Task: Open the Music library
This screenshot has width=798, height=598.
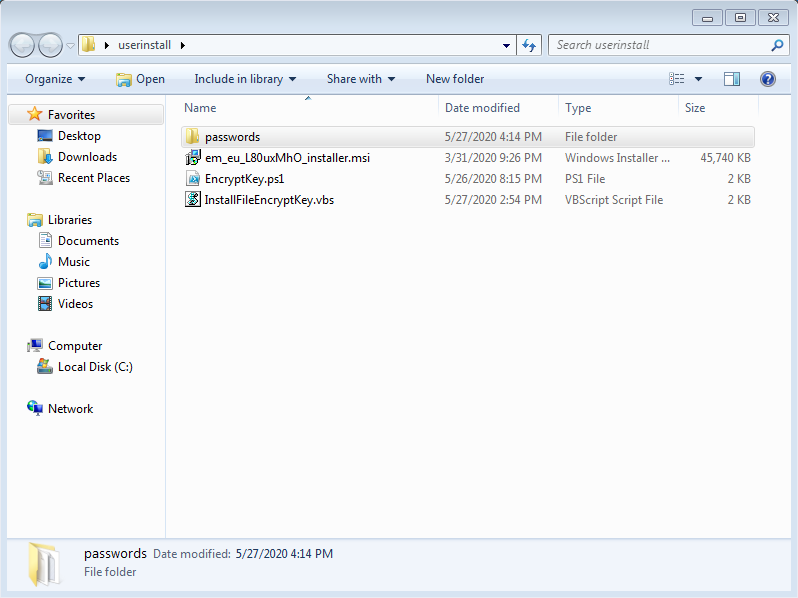Action: (x=74, y=262)
